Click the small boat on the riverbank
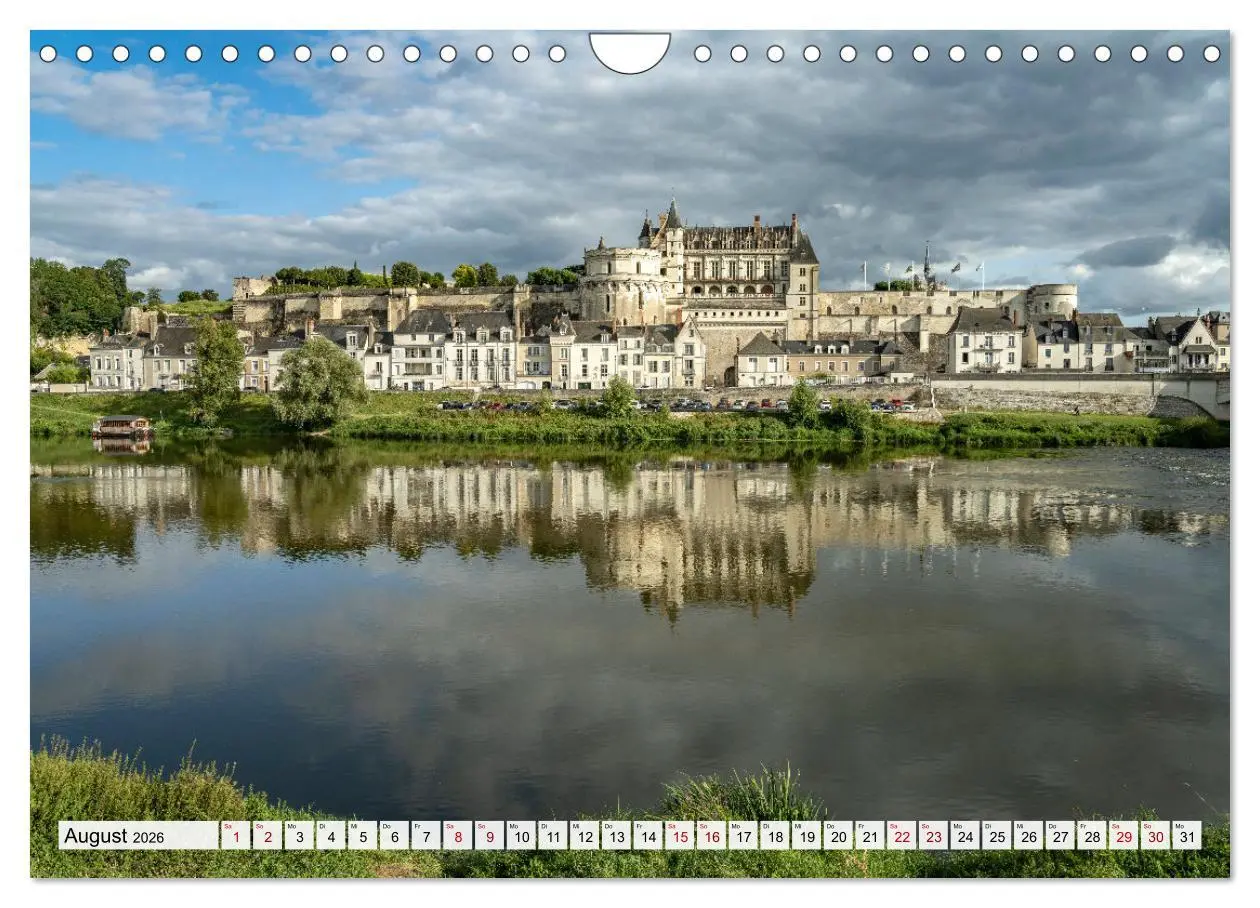1260x908 pixels. pos(122,426)
